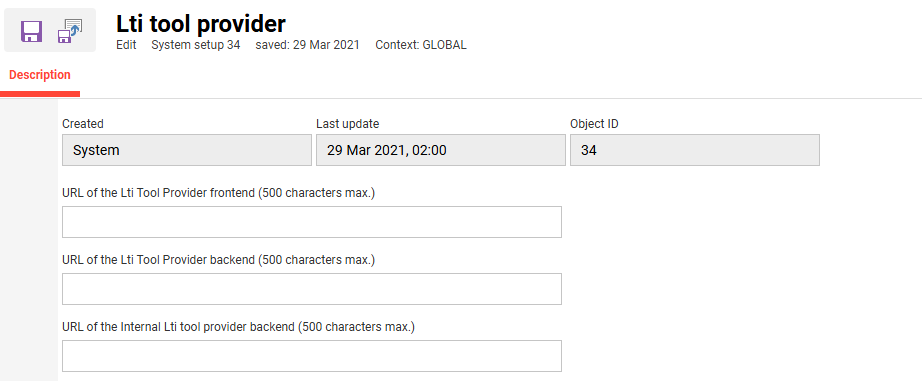The image size is (922, 381).
Task: Click the Internal Lti tool provider backend label
Action: 239,327
